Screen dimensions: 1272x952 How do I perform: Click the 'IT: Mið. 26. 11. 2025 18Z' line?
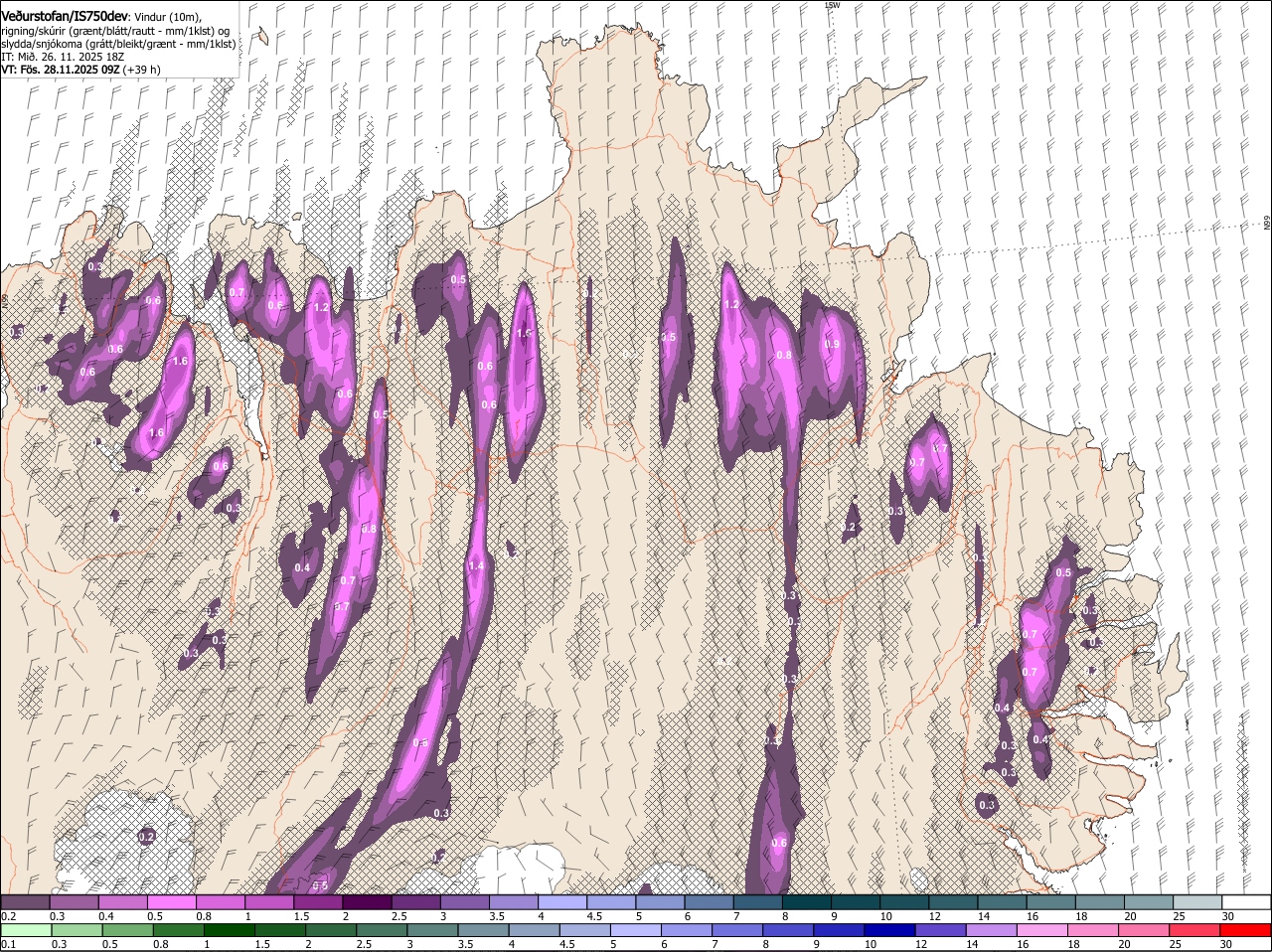tap(62, 57)
